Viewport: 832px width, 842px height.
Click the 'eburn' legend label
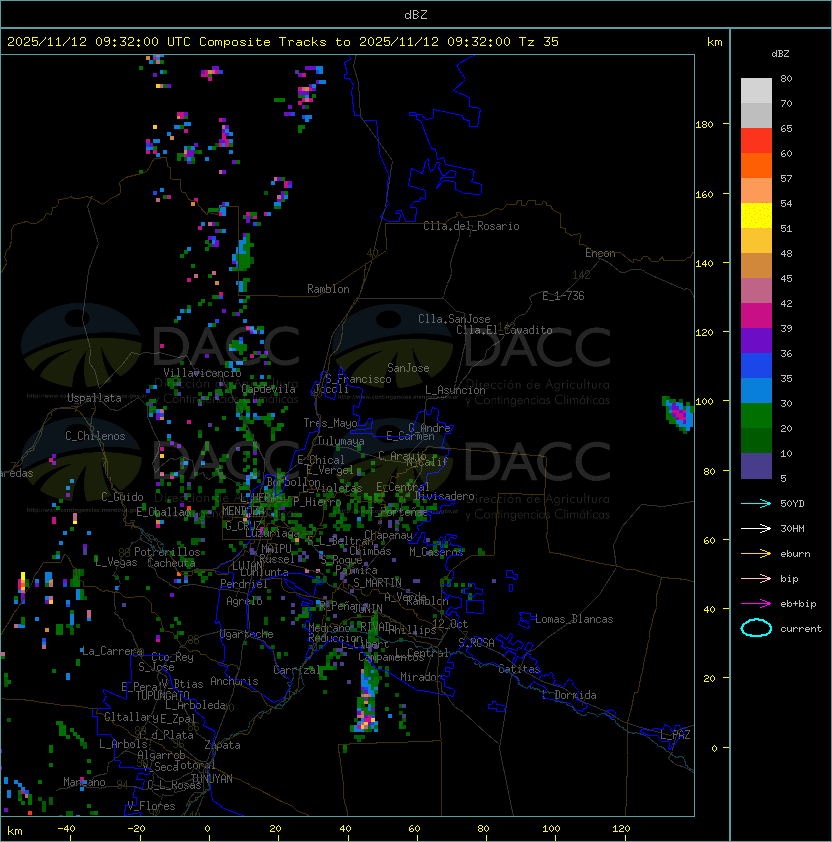click(x=795, y=554)
